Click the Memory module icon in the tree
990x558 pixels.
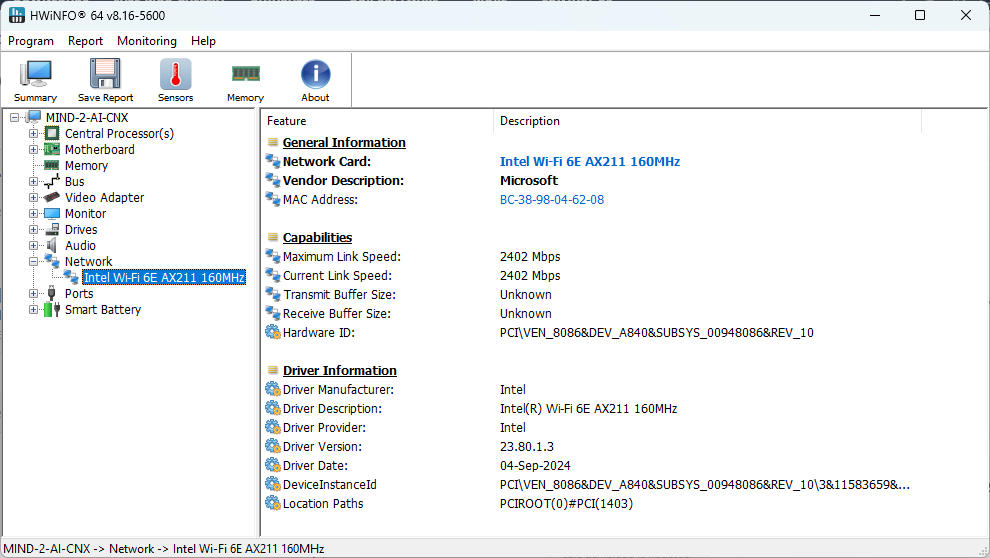(52, 165)
